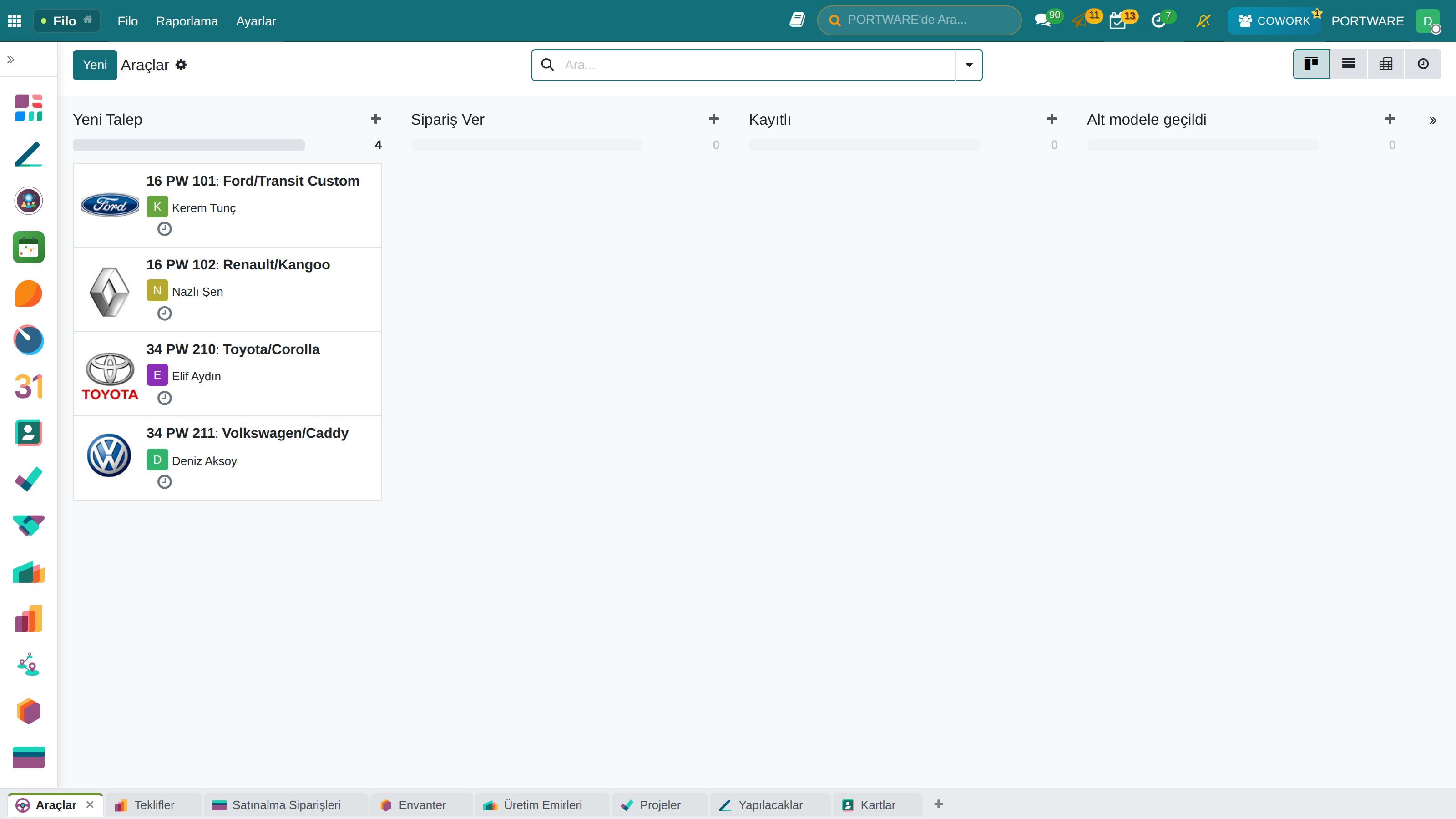This screenshot has width=1456, height=819.
Task: Expand hidden kanban columns on right
Action: coord(1433,120)
